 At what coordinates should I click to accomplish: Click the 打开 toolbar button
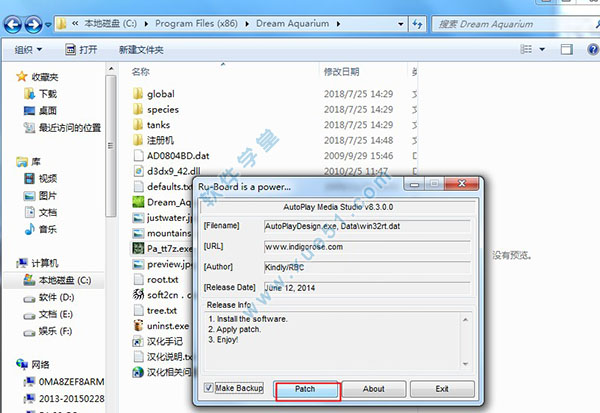click(x=81, y=50)
